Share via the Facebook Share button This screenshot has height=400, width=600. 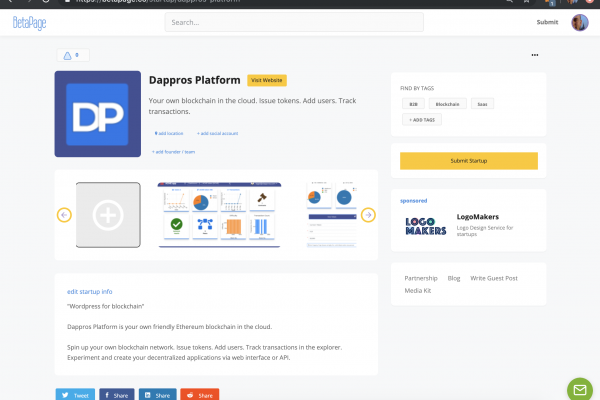pos(117,395)
